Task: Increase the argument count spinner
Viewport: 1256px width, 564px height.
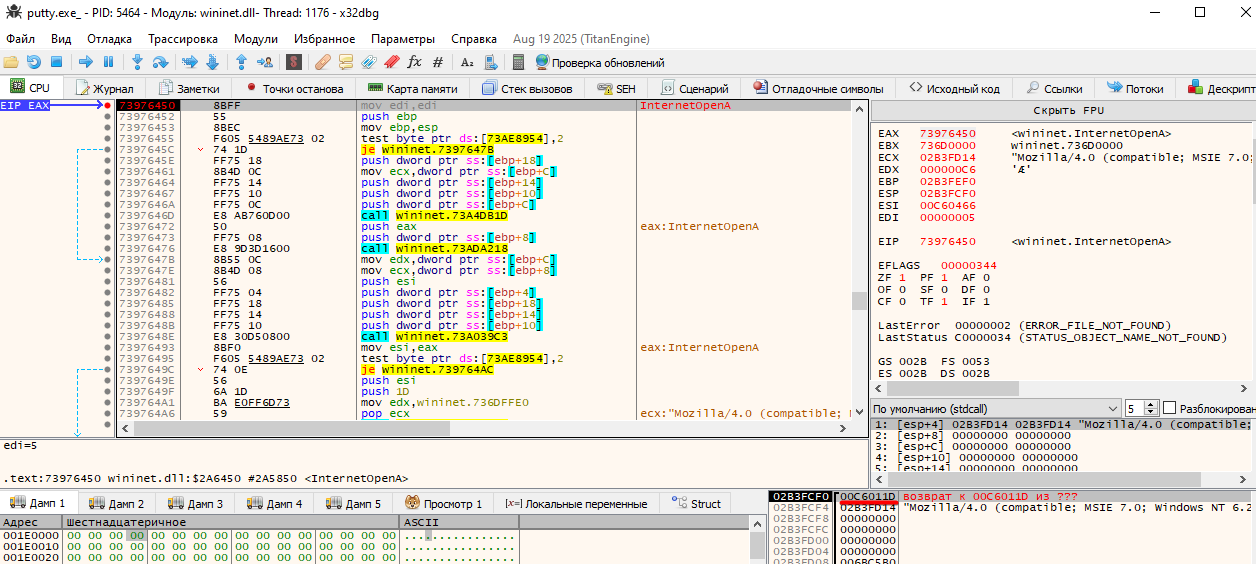Action: [x=1151, y=405]
